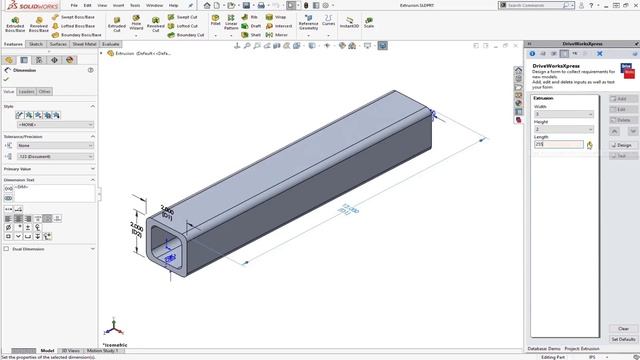
Task: Toggle center justify dimension text
Action: click(x=18, y=219)
